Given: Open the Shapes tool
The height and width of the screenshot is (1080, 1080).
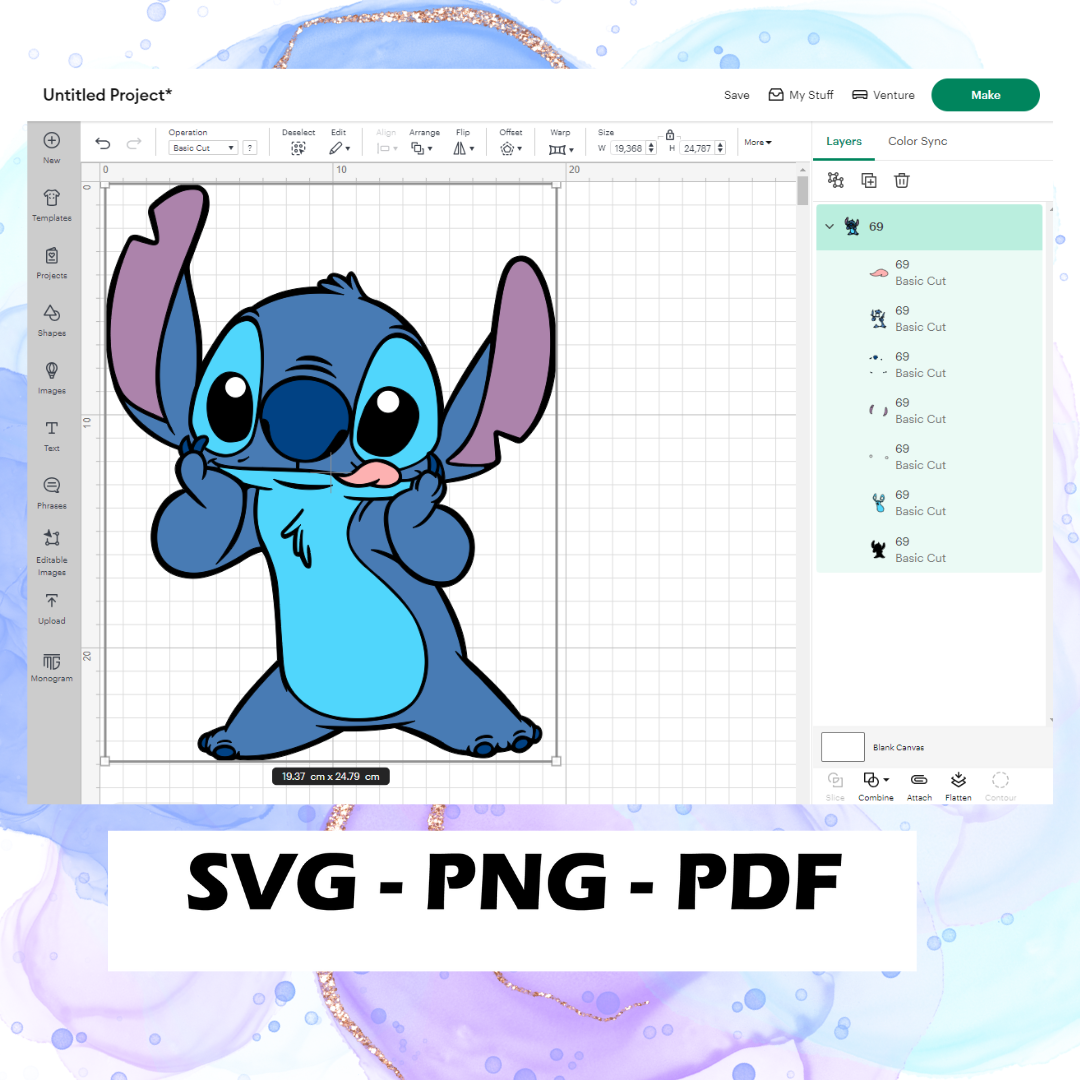Looking at the screenshot, I should [x=52, y=320].
